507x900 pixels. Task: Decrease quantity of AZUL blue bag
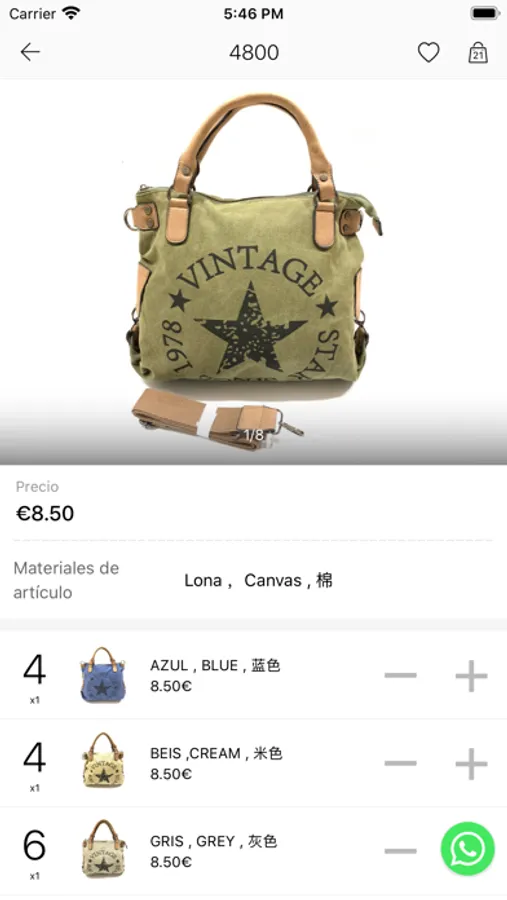[x=401, y=676]
